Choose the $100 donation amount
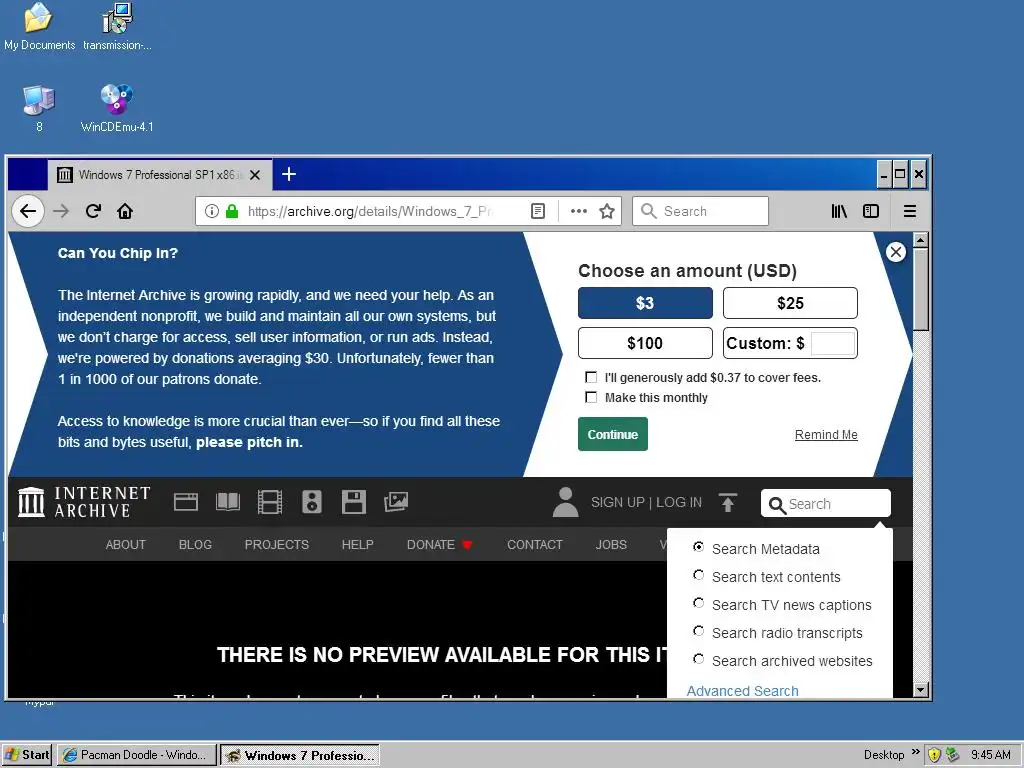1024x768 pixels. pos(645,343)
